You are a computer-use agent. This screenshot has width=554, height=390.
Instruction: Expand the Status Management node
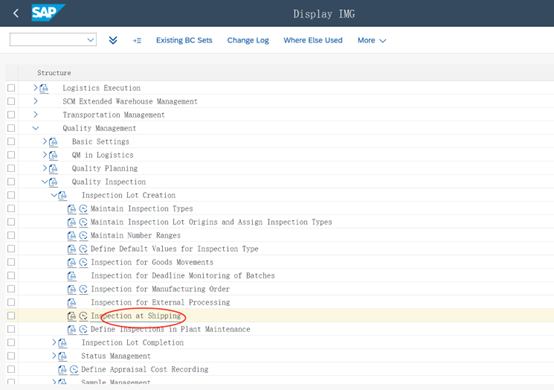tap(54, 356)
